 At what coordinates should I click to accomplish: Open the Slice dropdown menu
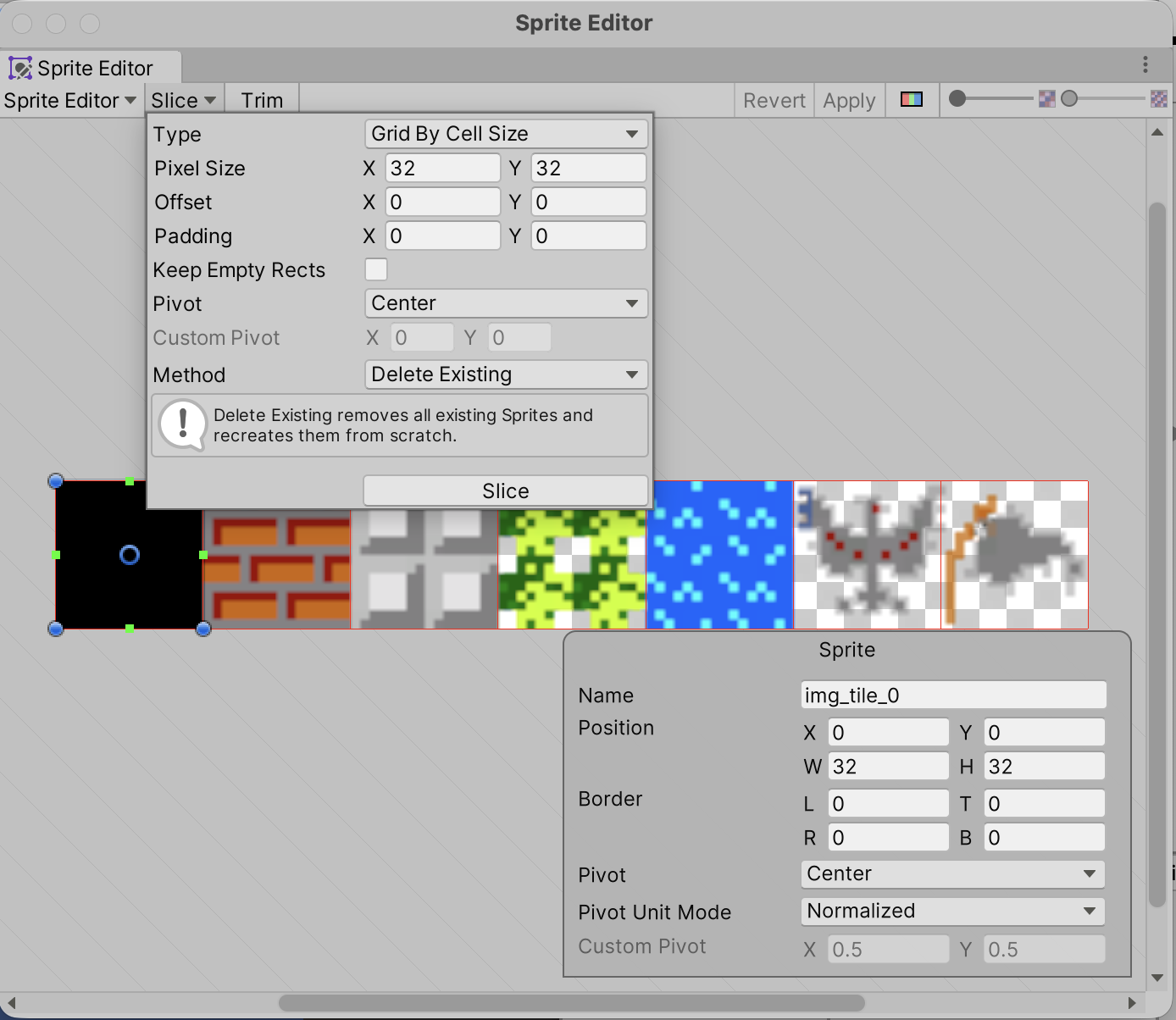pos(184,100)
